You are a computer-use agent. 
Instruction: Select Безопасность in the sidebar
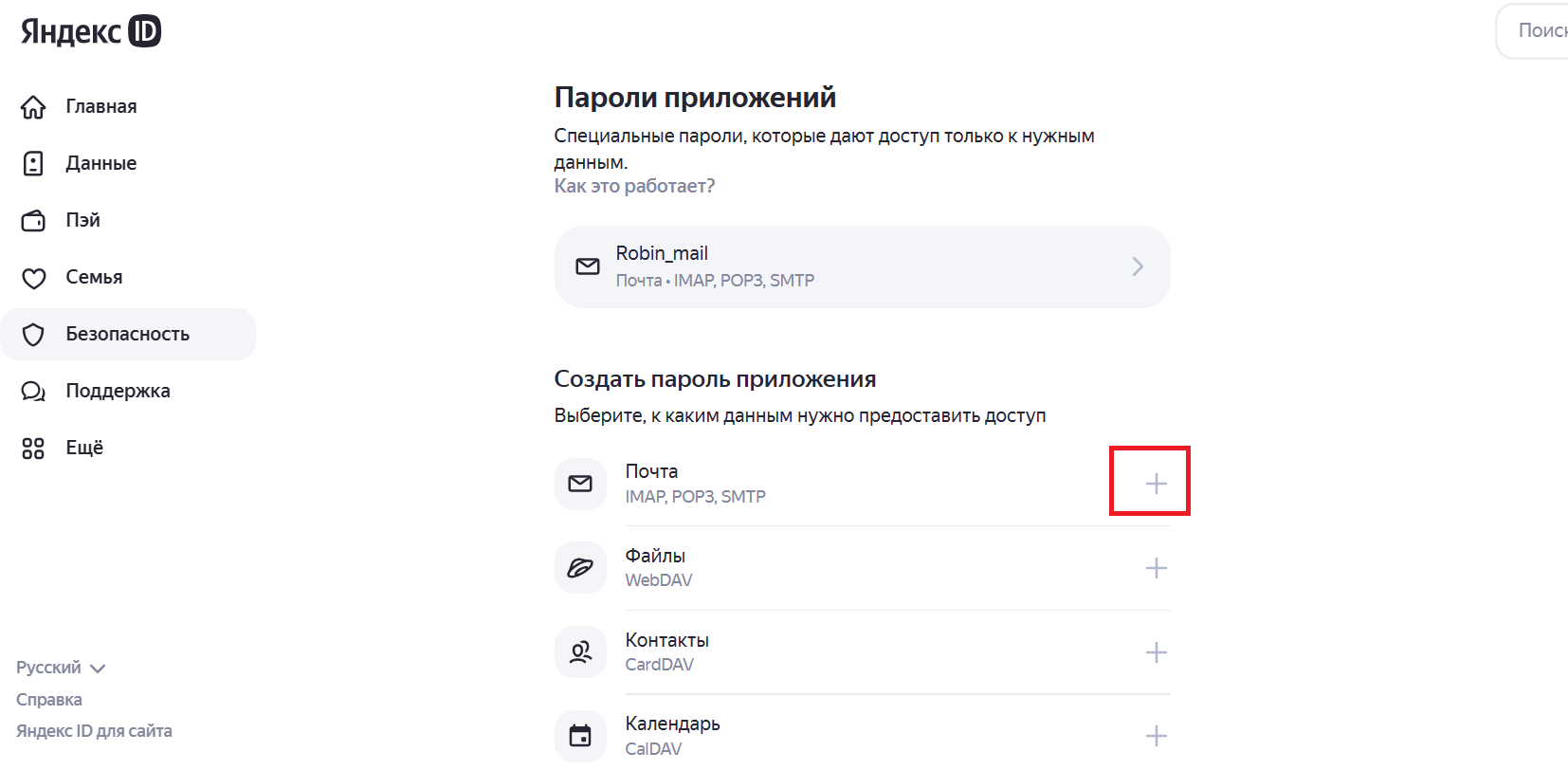128,334
